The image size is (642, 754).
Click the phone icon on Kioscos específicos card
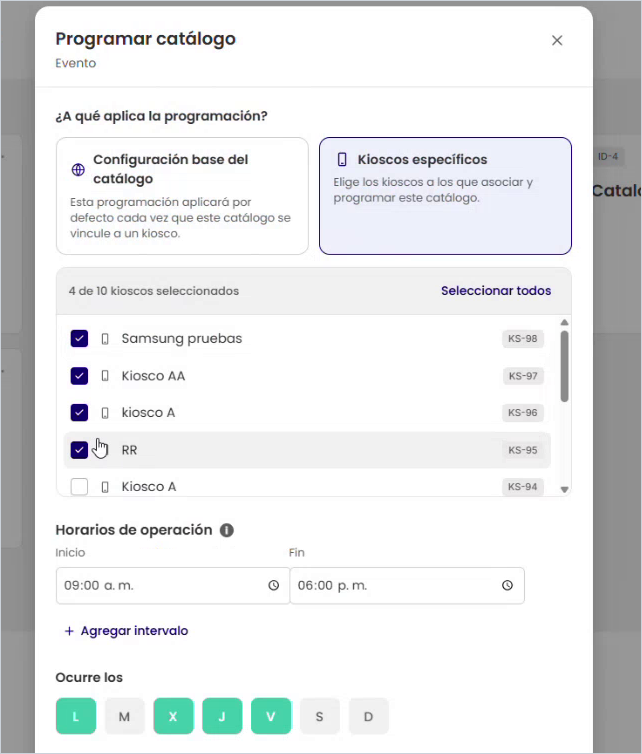(342, 160)
